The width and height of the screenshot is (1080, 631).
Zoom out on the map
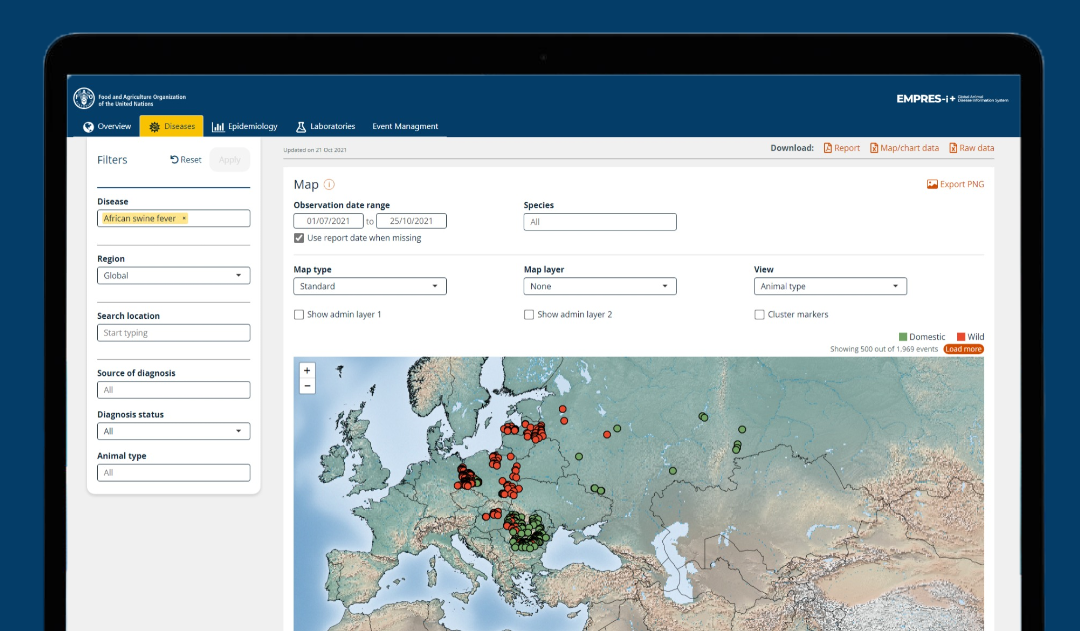pos(307,386)
